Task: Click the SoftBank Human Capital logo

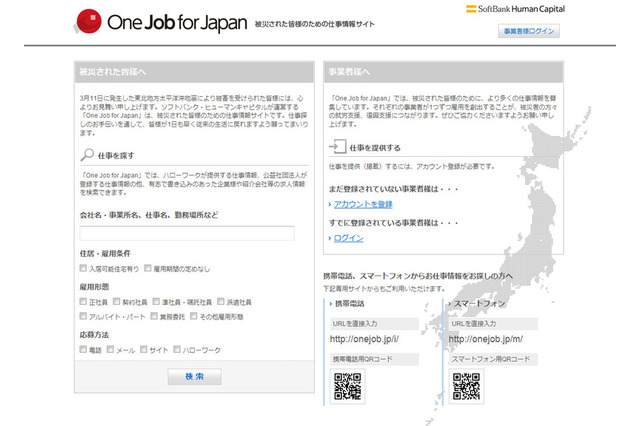Action: (516, 9)
